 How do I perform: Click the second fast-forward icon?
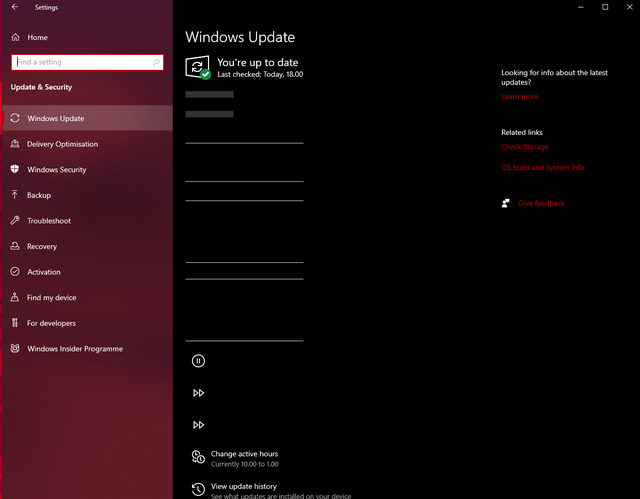pyautogui.click(x=198, y=425)
